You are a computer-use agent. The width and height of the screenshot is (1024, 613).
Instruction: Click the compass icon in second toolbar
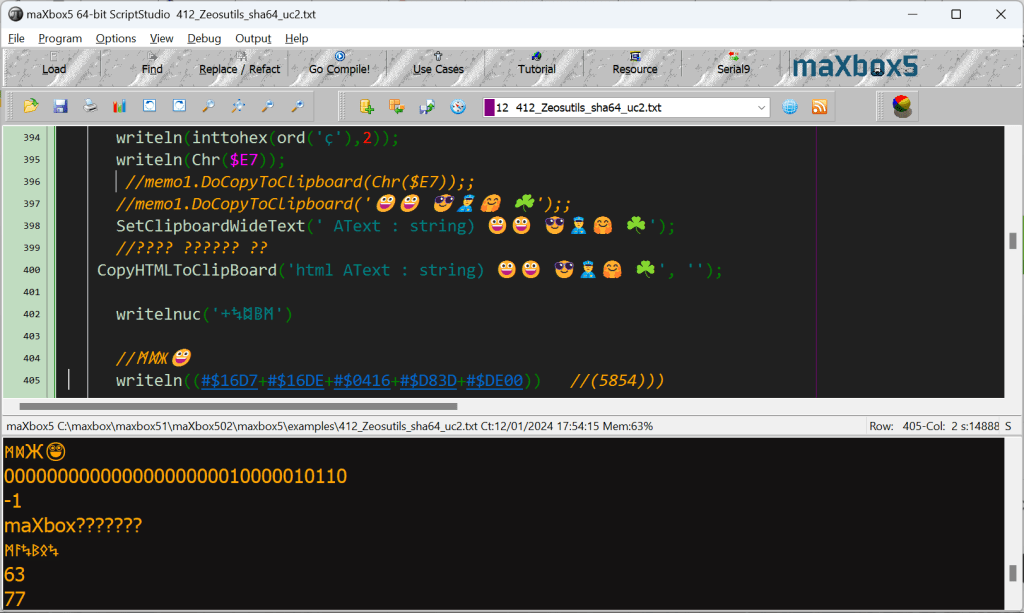coord(458,107)
